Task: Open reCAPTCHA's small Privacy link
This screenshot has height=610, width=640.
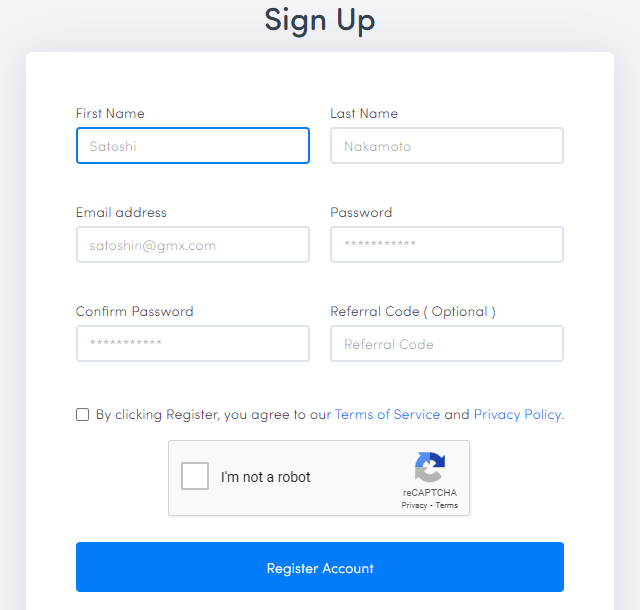Action: coord(414,505)
